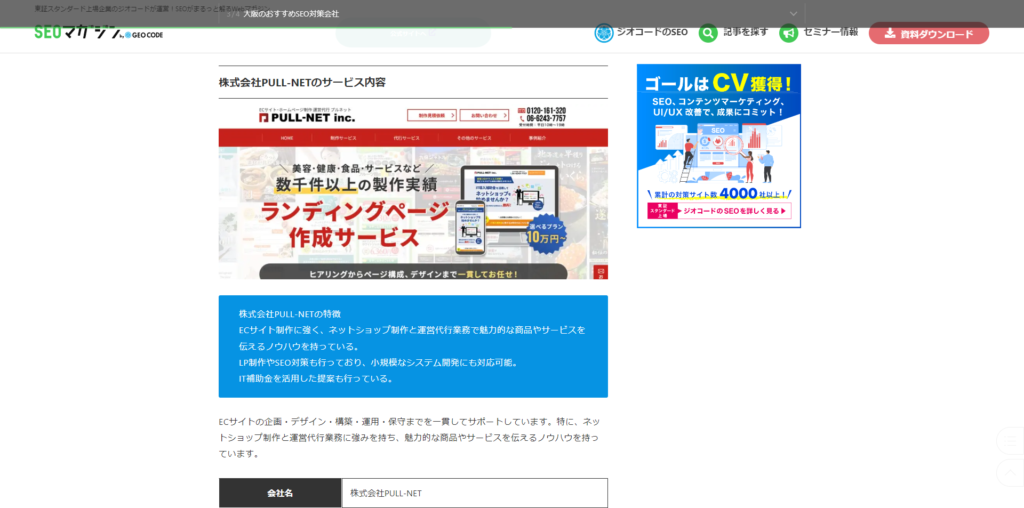
Task: Click the heading 株式会社PULL-NETのサービス内容
Action: (302, 82)
